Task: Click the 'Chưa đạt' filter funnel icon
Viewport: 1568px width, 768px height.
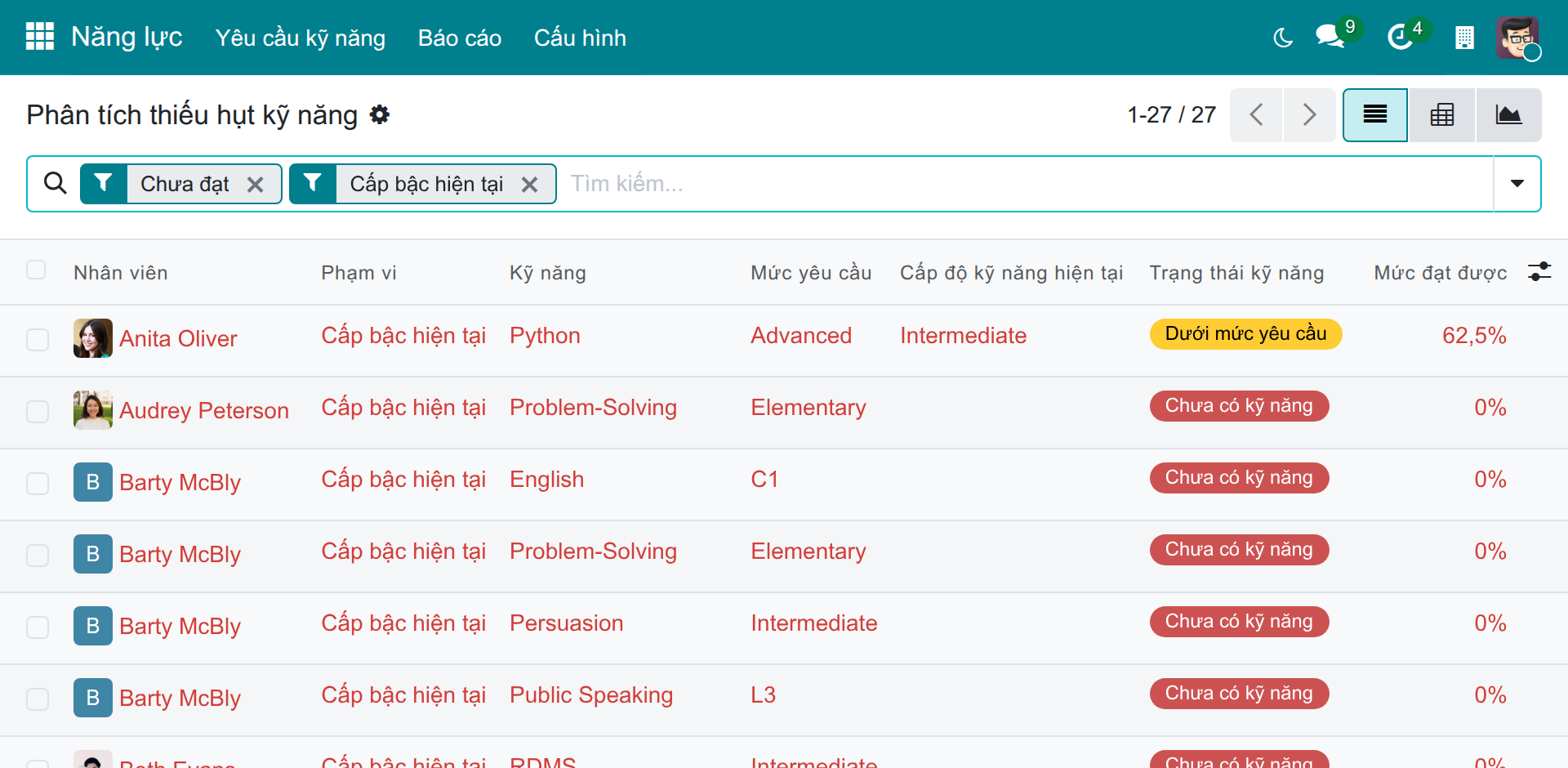Action: [103, 183]
